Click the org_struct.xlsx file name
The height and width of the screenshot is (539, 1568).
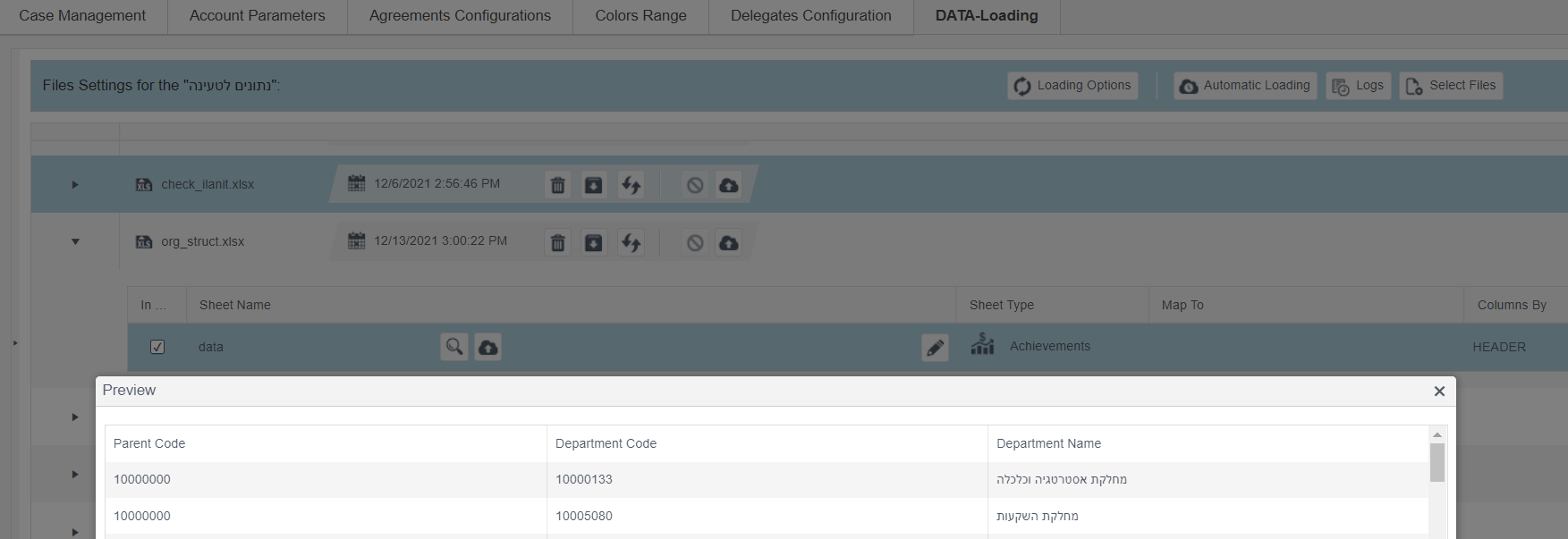click(x=203, y=241)
